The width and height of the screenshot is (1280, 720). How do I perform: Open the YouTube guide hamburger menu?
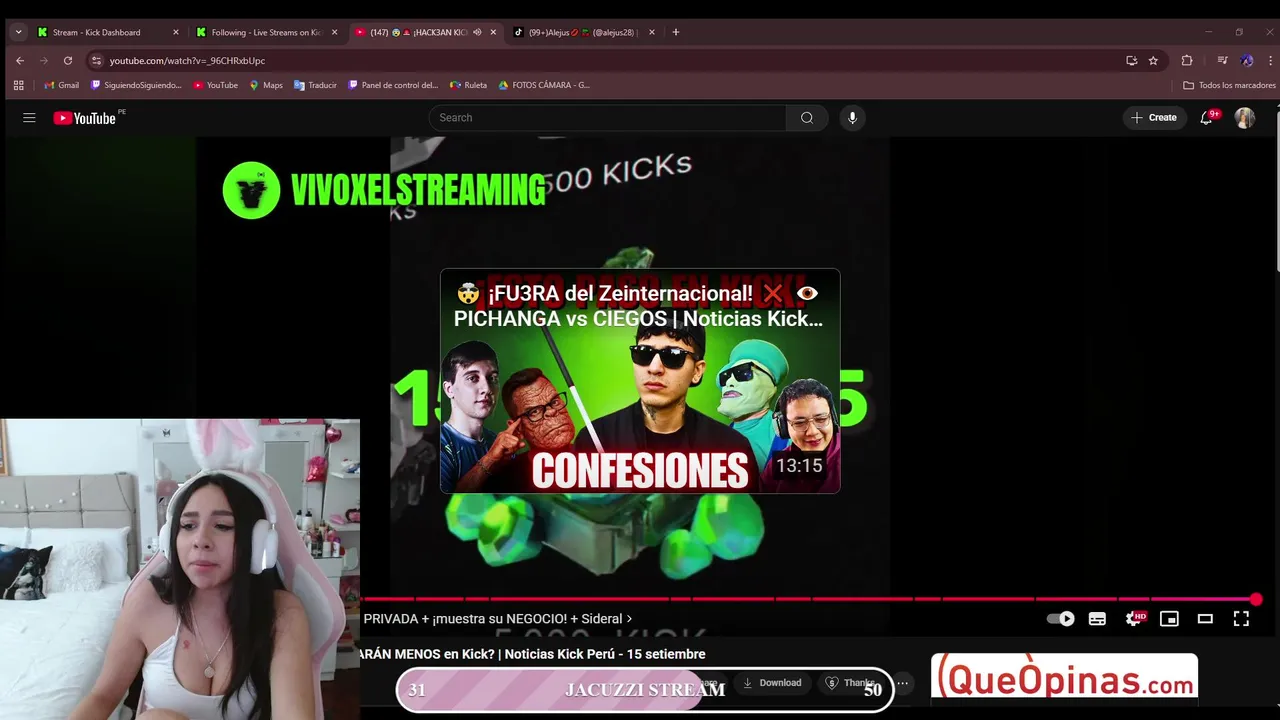point(29,118)
